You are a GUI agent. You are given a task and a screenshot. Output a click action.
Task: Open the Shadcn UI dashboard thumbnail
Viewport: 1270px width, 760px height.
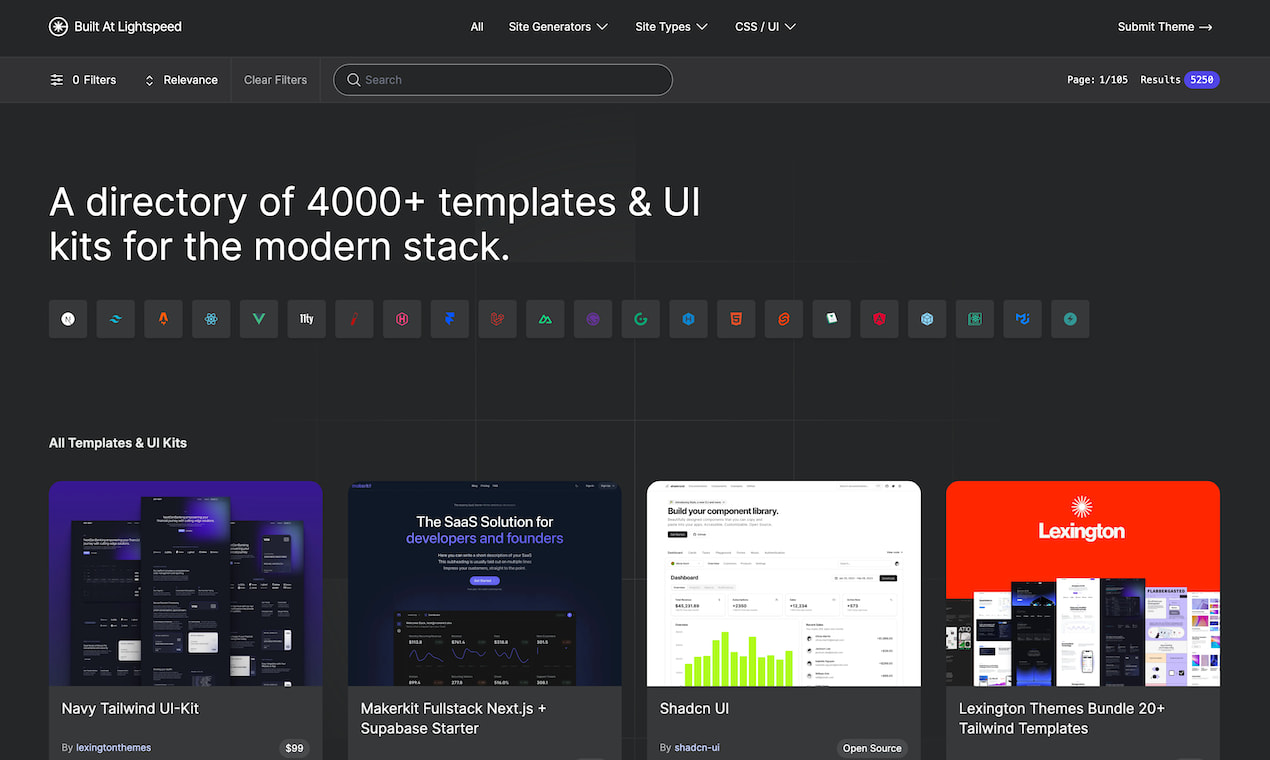click(784, 584)
